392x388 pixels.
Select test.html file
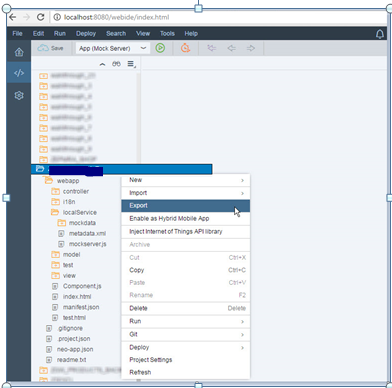74,318
